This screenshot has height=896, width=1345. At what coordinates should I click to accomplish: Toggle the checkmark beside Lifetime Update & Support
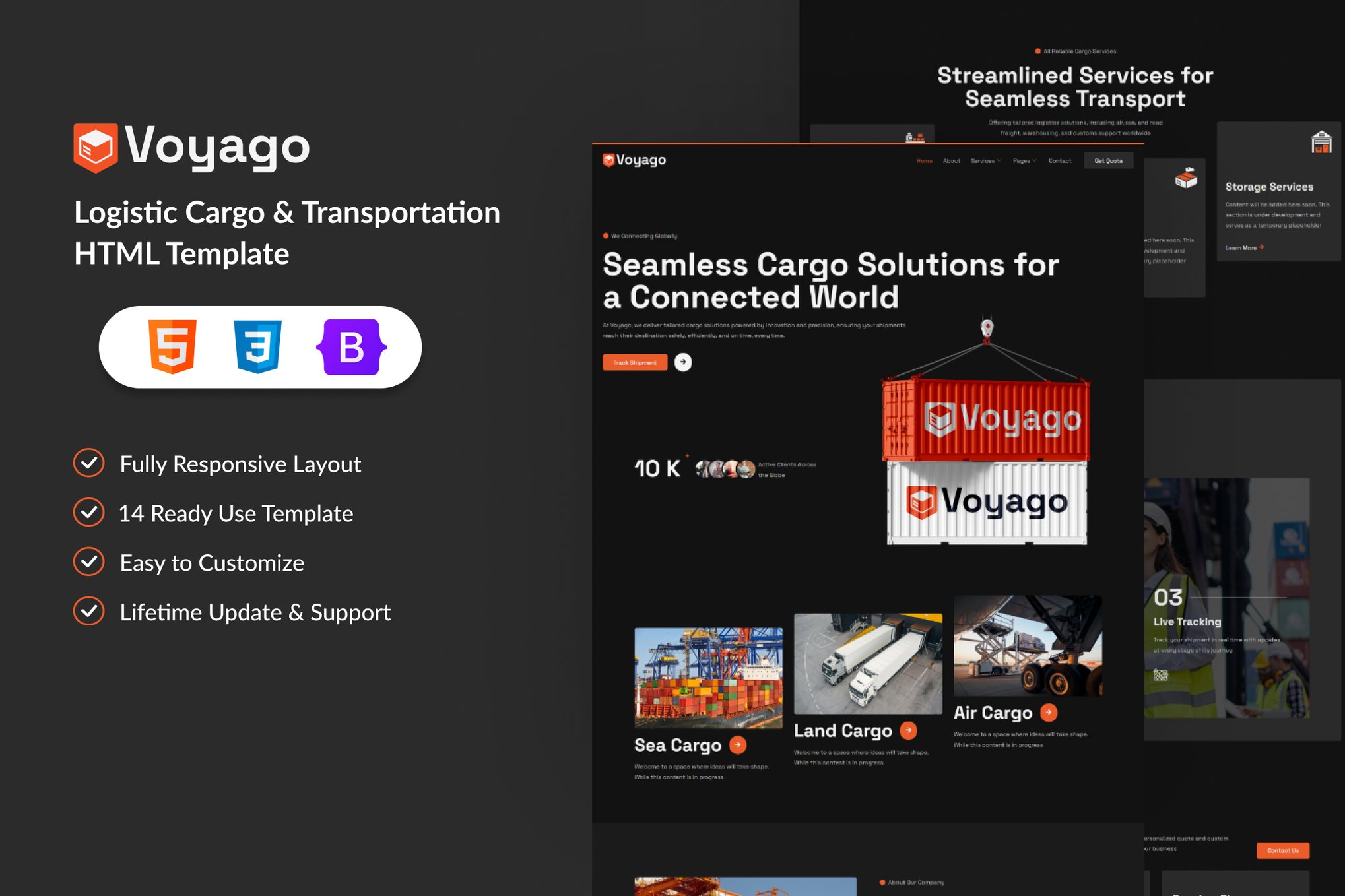click(89, 612)
